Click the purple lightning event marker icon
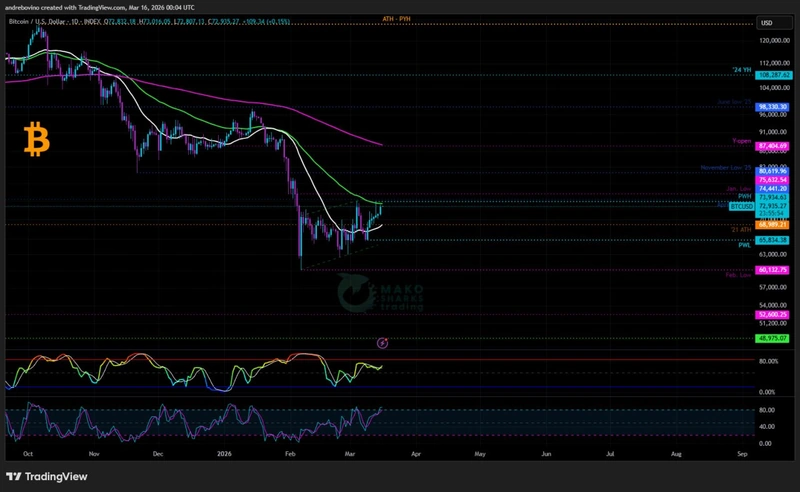 [381, 341]
